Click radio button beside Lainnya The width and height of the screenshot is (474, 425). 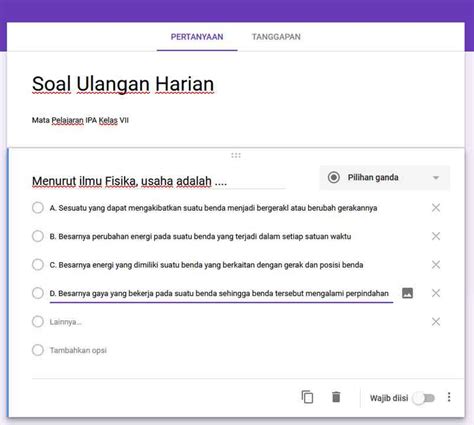click(x=38, y=322)
